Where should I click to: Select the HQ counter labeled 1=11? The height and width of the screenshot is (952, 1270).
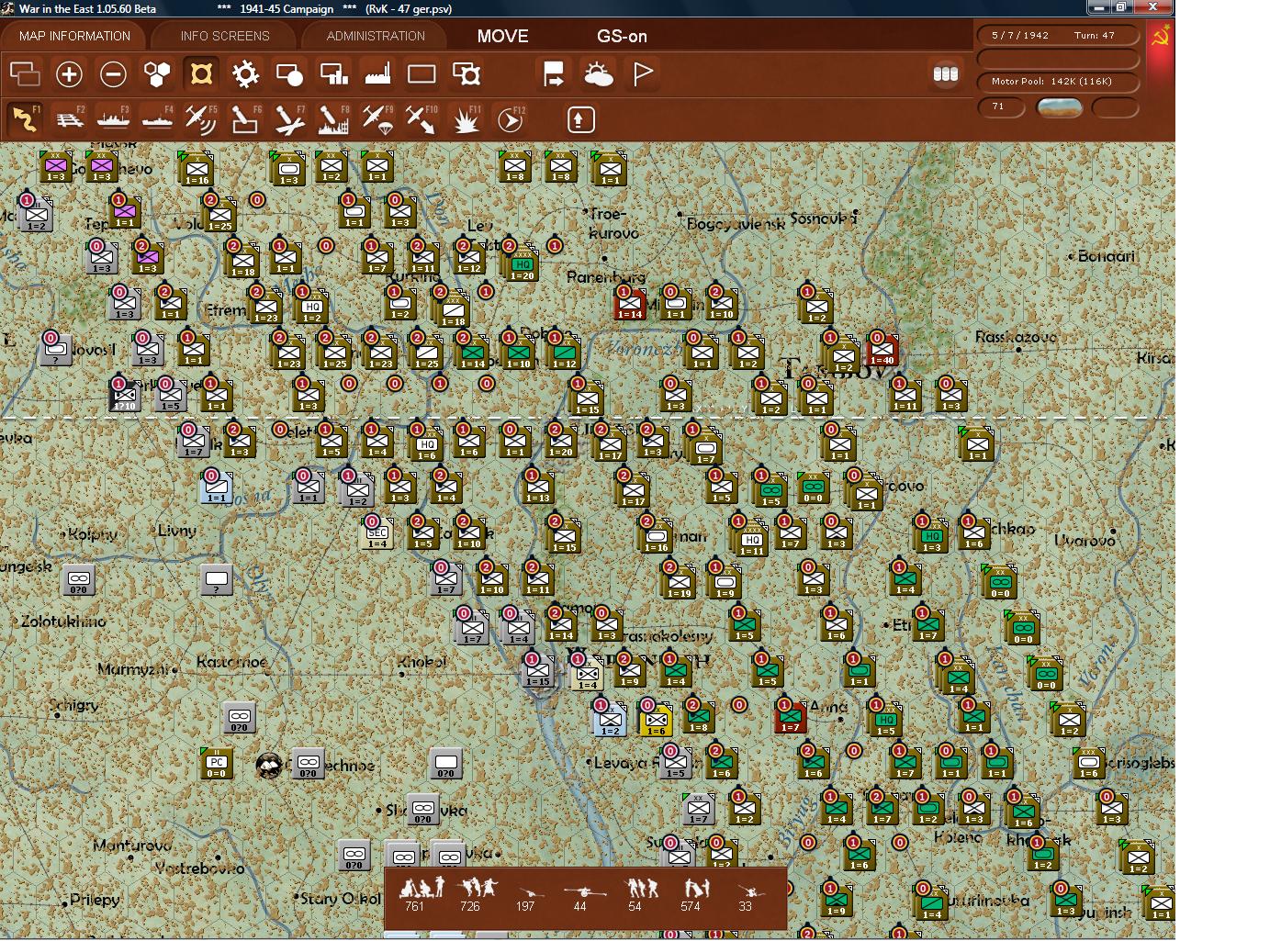[752, 541]
